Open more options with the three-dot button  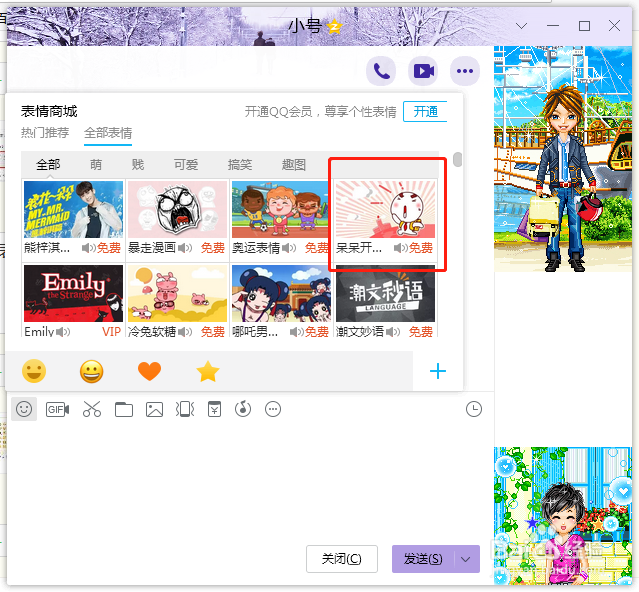465,71
